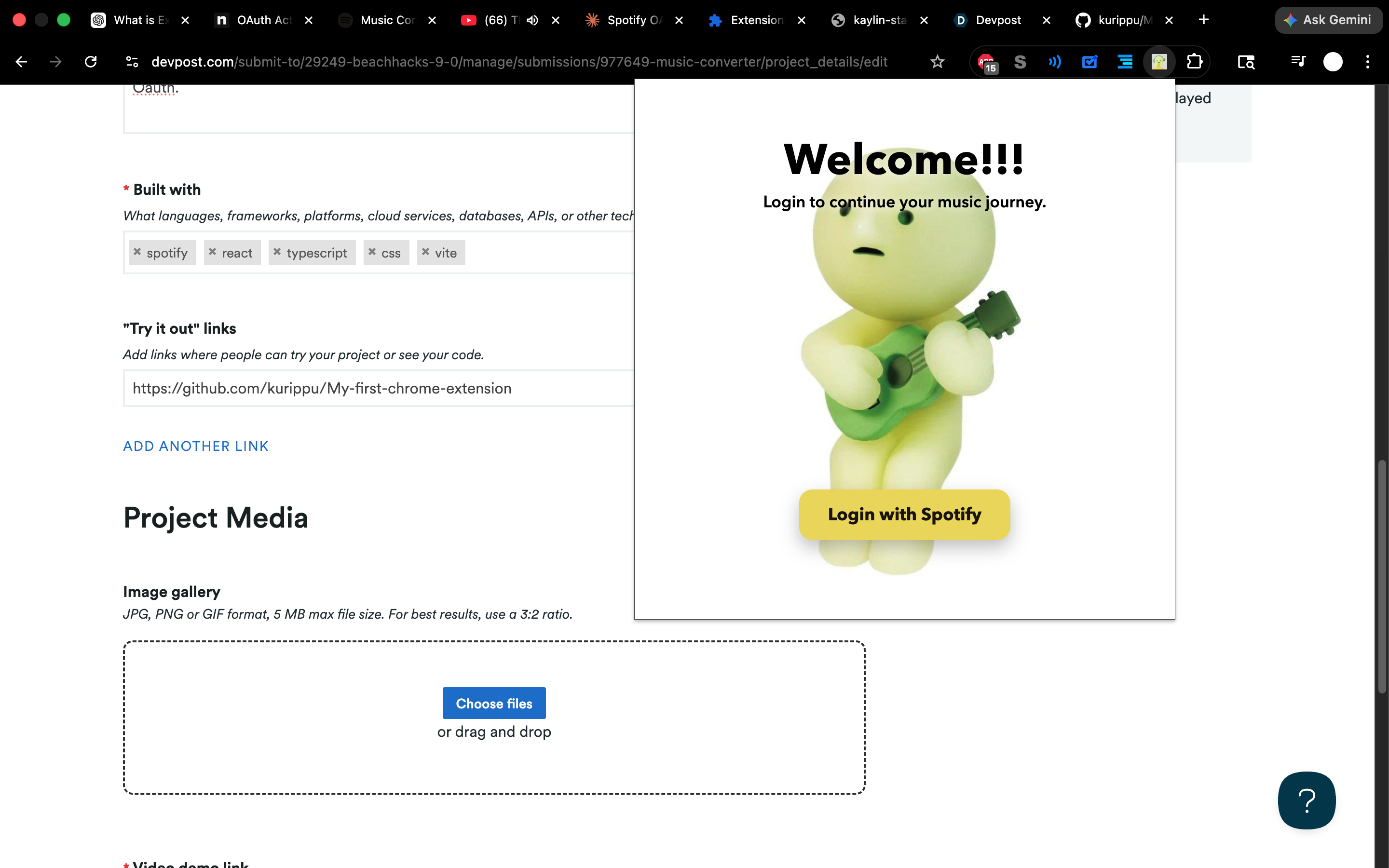Open the media controls icon
Screen dimensions: 1389x868
coord(1298,61)
